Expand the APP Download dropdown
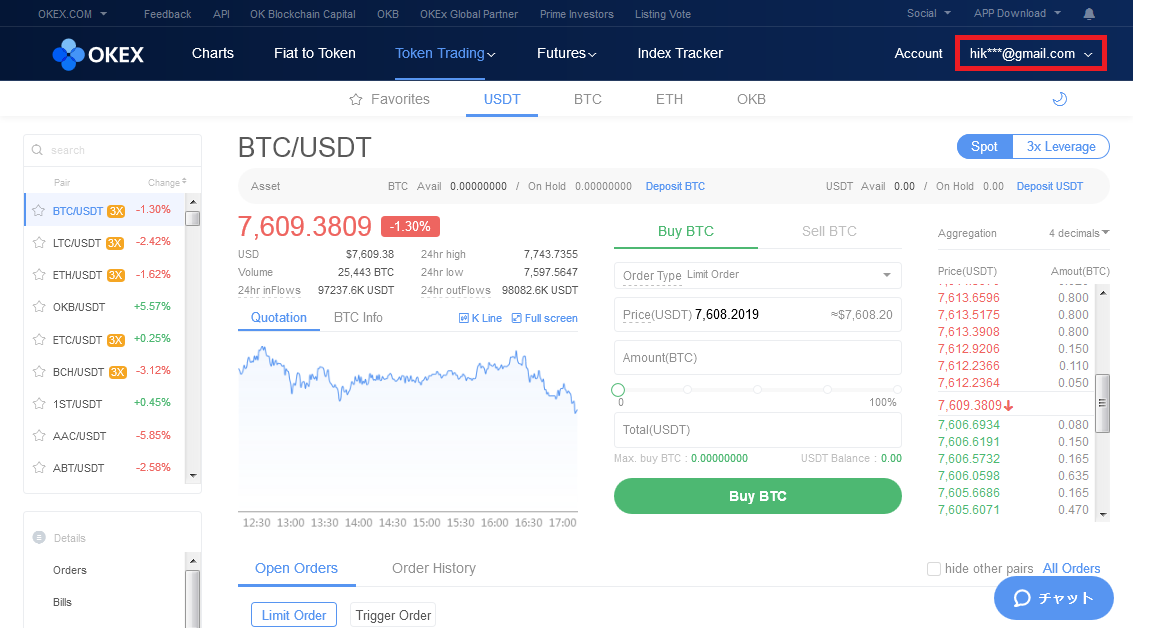 [x=1017, y=13]
